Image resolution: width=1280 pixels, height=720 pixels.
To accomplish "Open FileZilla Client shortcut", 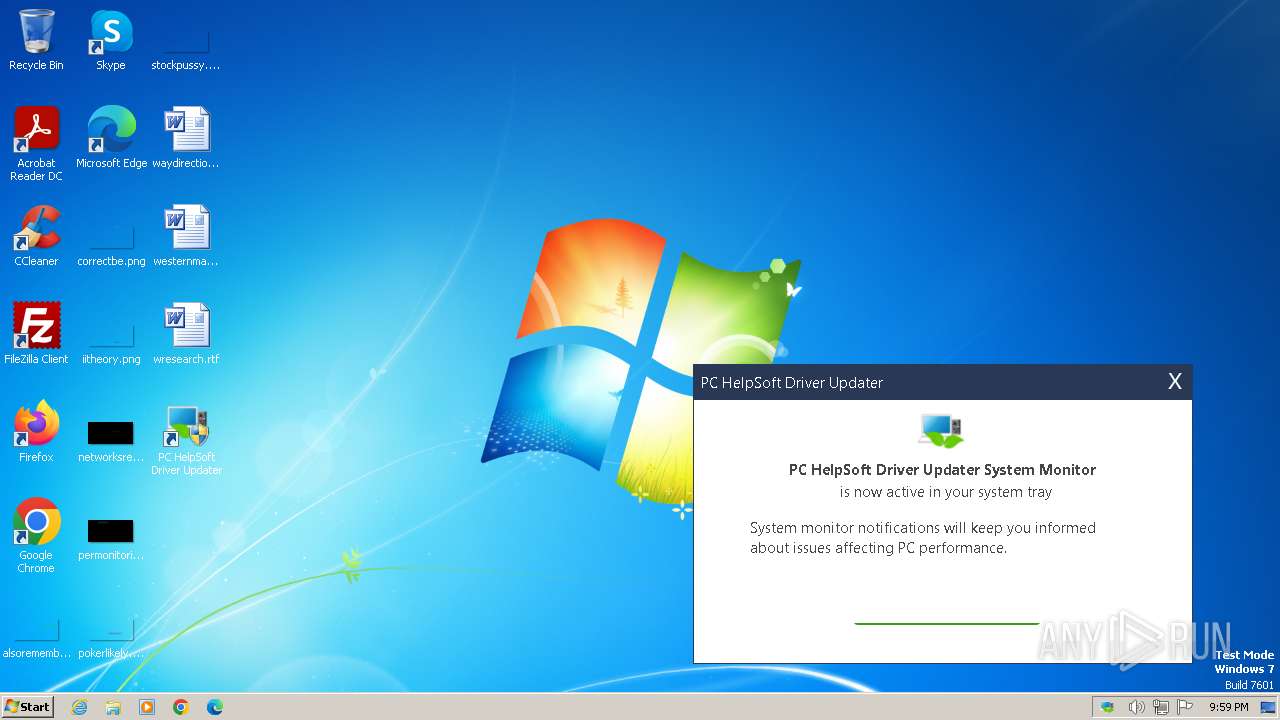I will [36, 334].
